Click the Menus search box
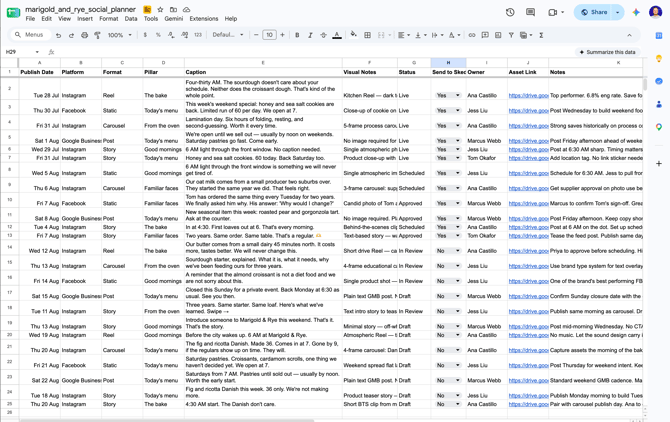This screenshot has height=422, width=670. pyautogui.click(x=30, y=35)
